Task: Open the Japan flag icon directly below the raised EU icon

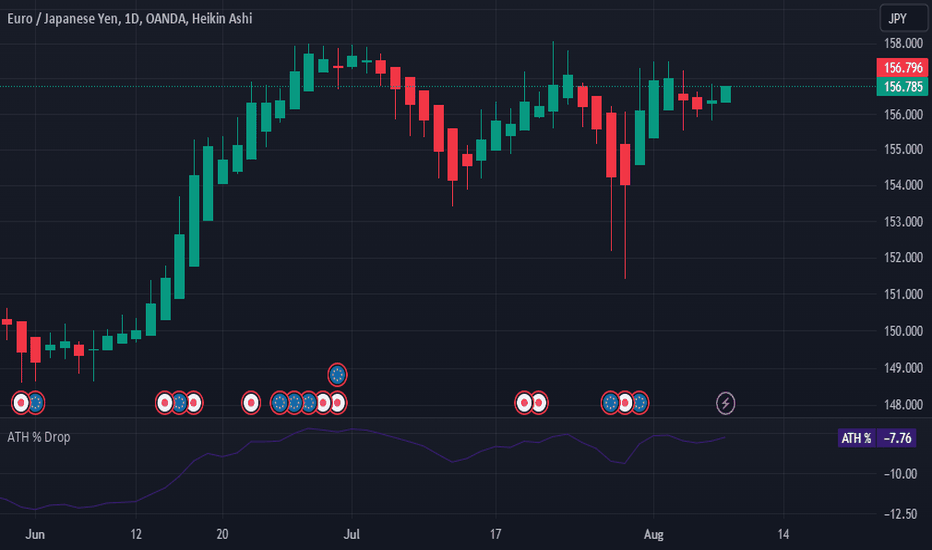Action: 338,403
